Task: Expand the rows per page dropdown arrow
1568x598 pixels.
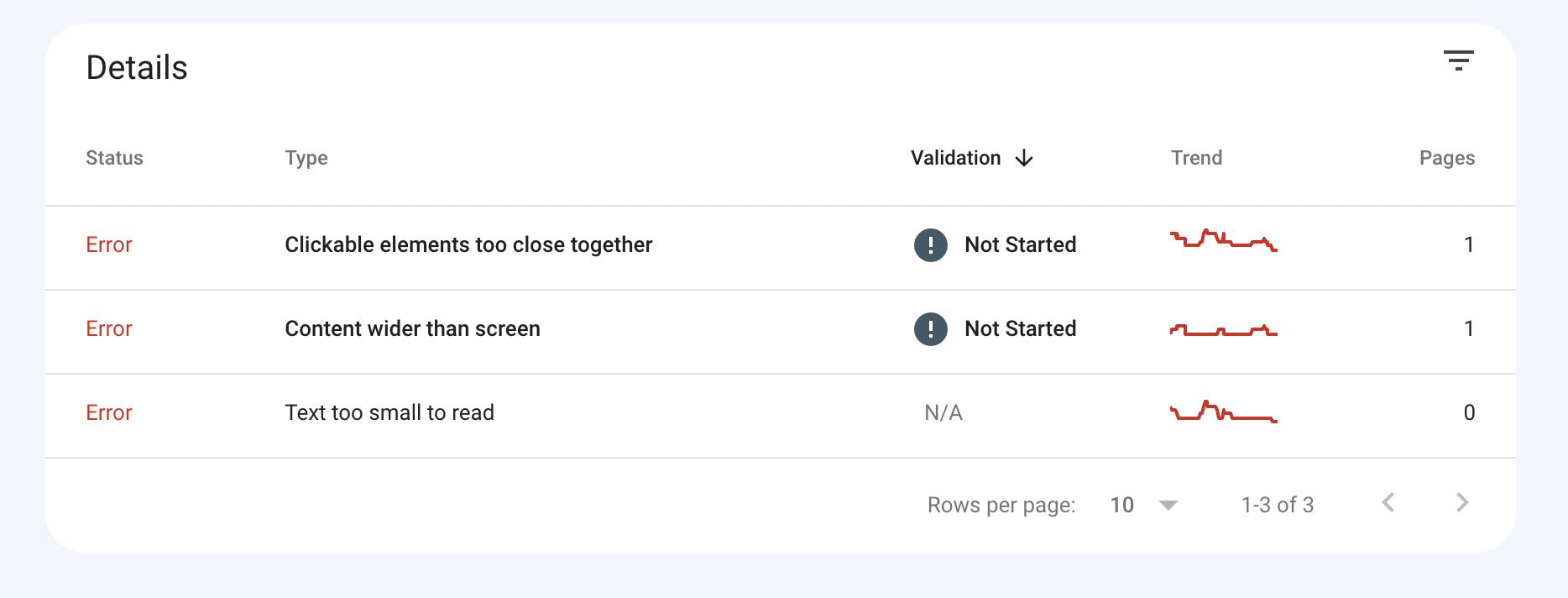Action: 1168,505
